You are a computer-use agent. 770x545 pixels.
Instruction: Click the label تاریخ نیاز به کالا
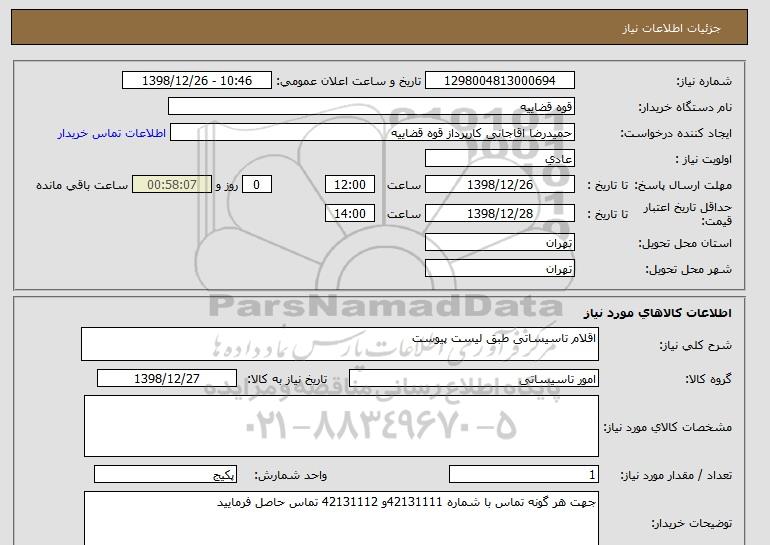tap(287, 379)
